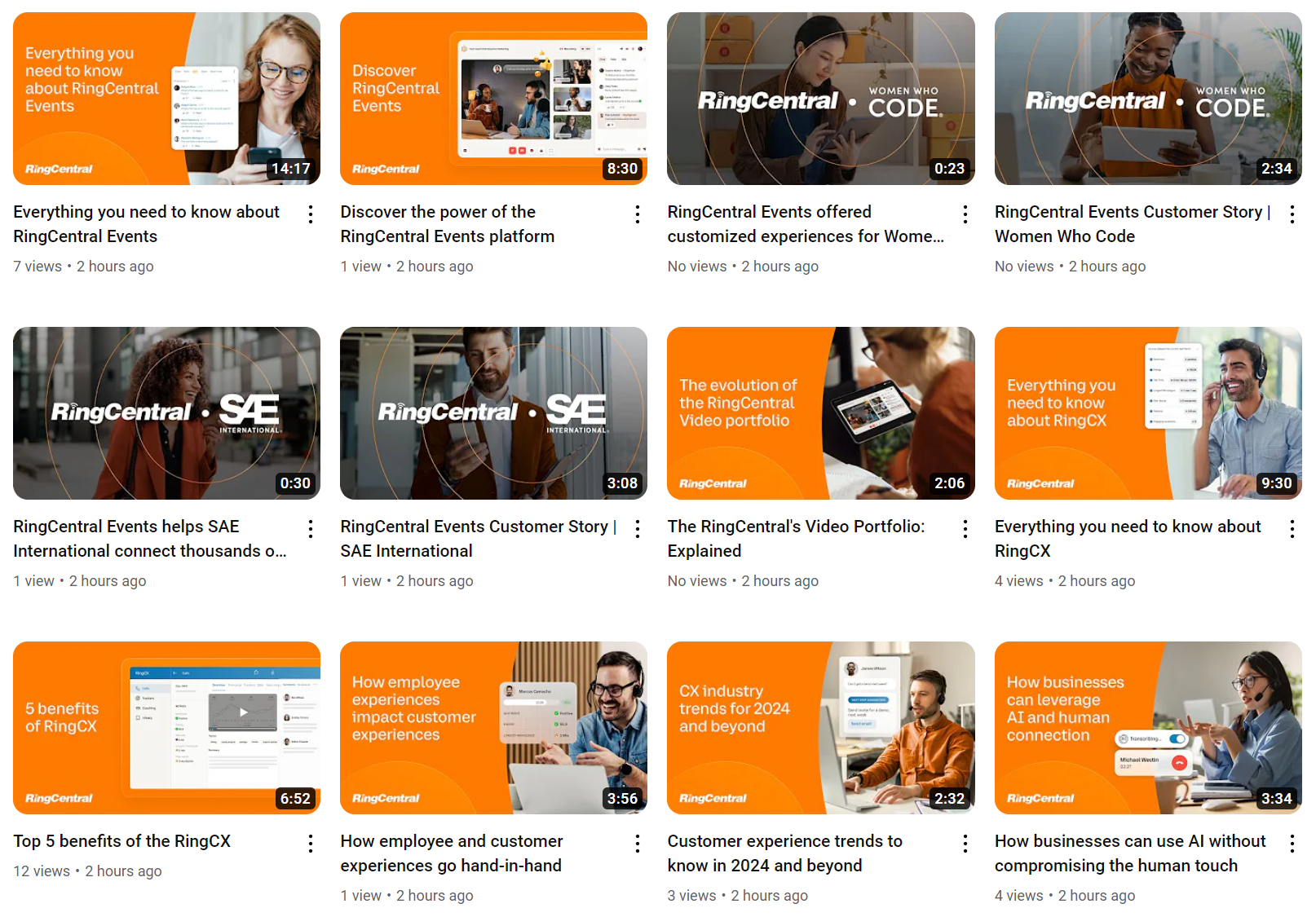Open action menu for 'How employee and customer experiences' video

pyautogui.click(x=638, y=844)
